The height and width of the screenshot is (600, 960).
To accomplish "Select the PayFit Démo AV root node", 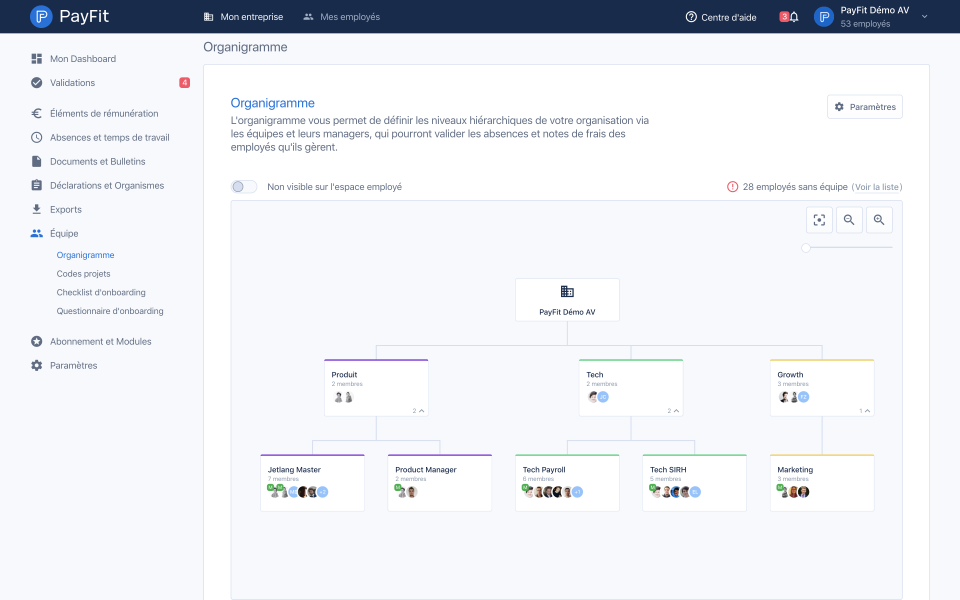I will pyautogui.click(x=567, y=300).
